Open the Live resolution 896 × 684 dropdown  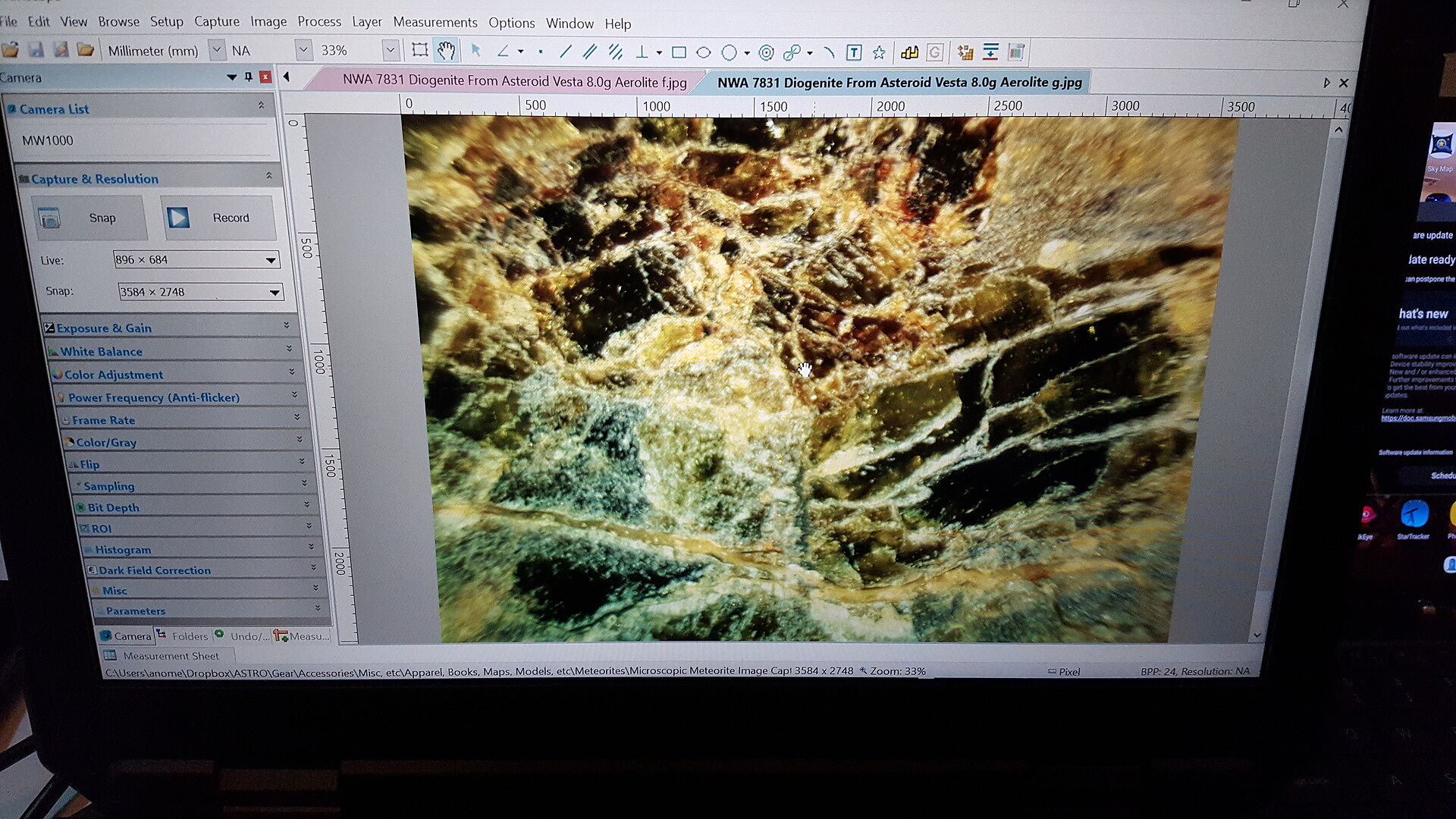pos(196,259)
